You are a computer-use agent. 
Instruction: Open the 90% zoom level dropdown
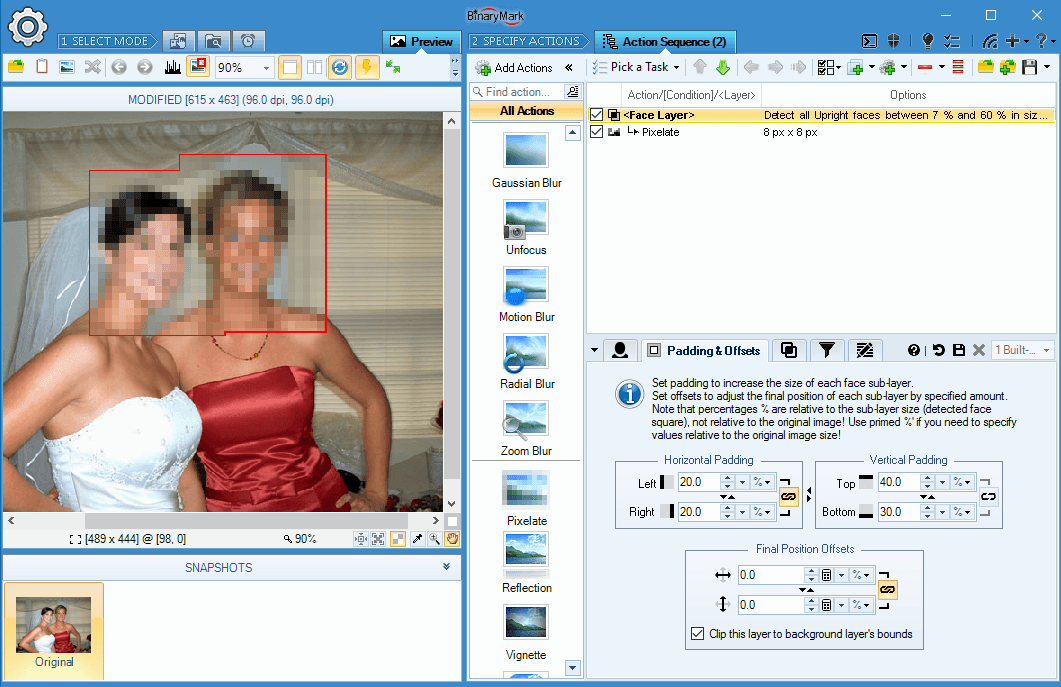coord(267,68)
